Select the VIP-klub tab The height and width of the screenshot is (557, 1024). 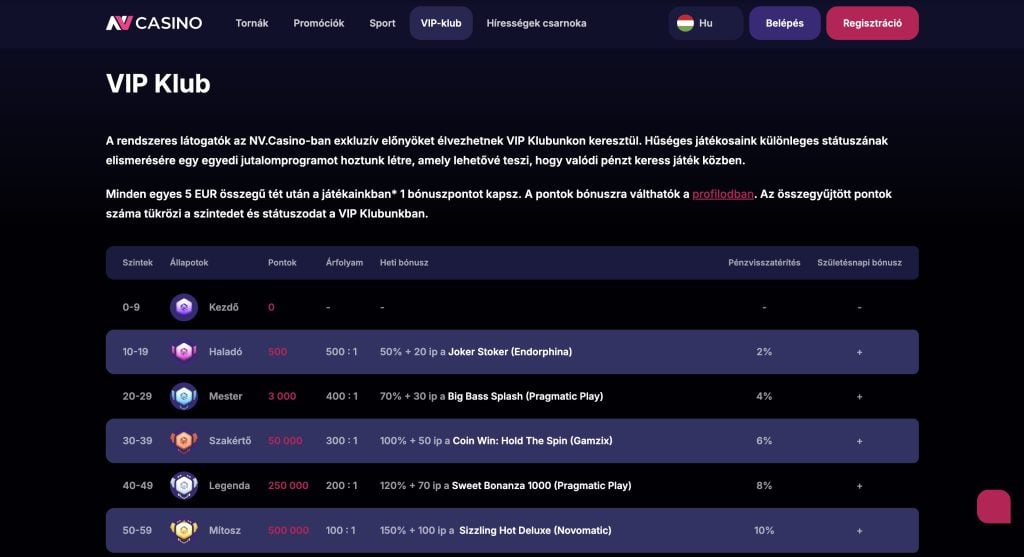tap(441, 23)
